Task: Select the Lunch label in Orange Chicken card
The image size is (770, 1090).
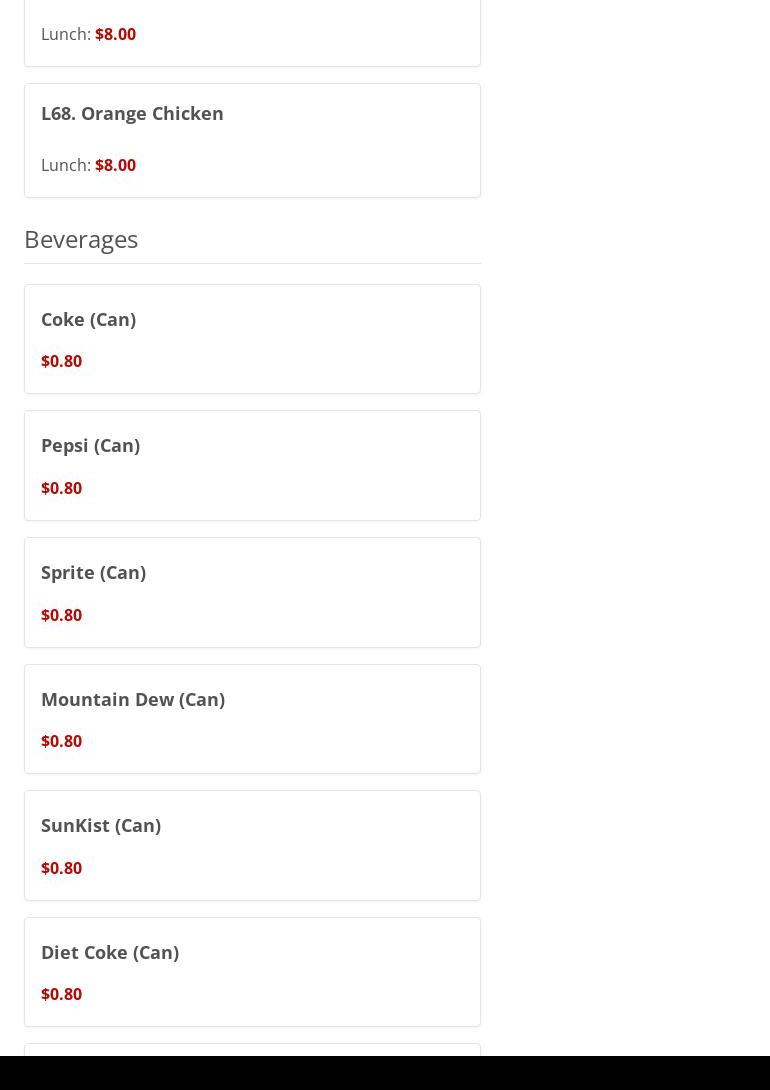Action: pyautogui.click(x=65, y=165)
